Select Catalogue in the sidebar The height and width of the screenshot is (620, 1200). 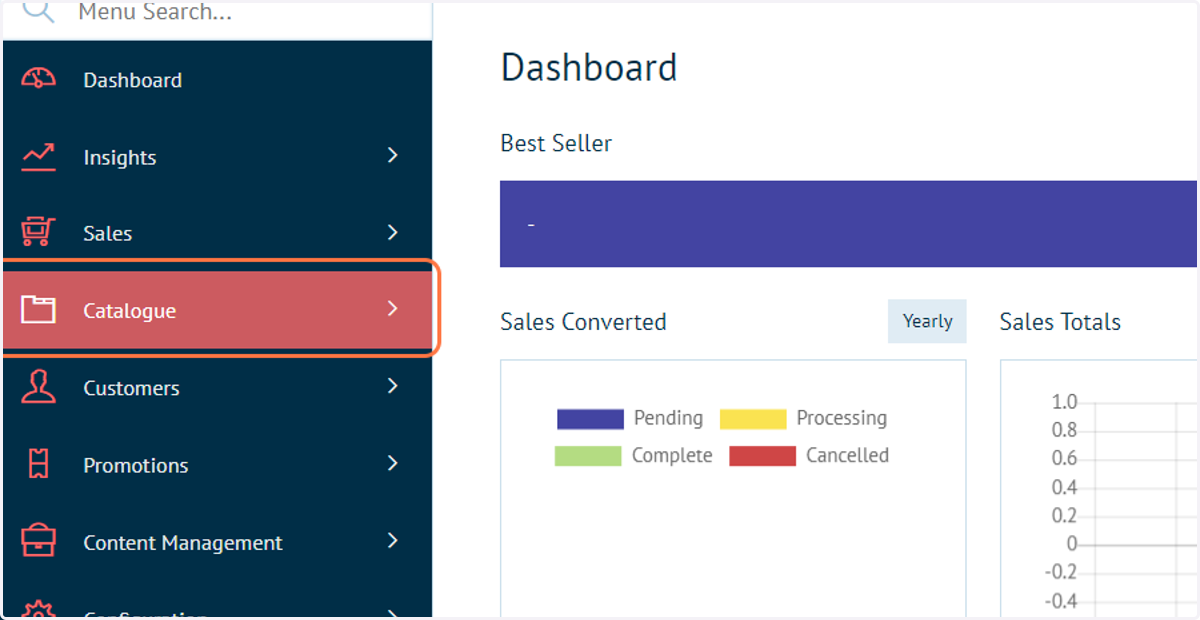pos(217,310)
